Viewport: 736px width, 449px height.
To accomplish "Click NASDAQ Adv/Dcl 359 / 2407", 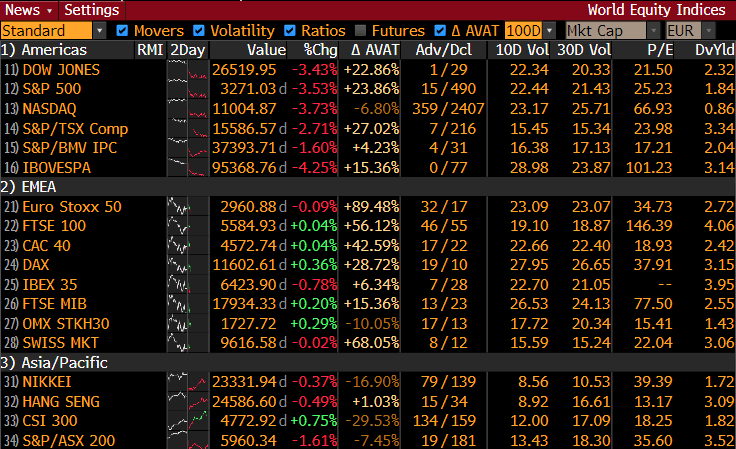I will [x=448, y=109].
